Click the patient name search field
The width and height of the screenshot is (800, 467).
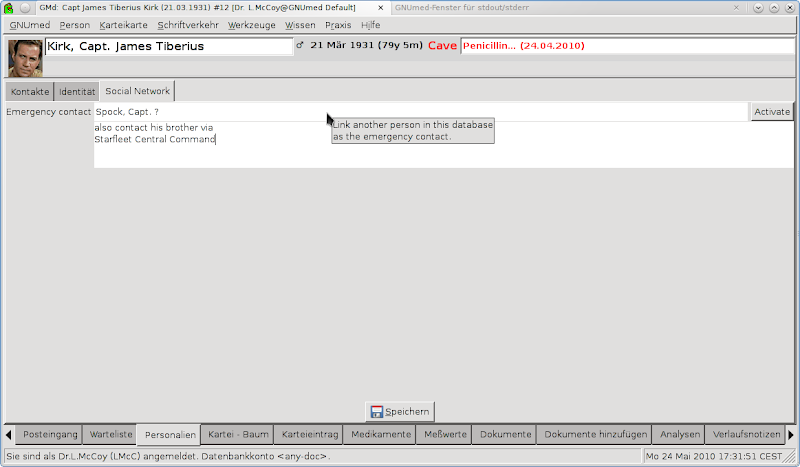[x=169, y=46]
